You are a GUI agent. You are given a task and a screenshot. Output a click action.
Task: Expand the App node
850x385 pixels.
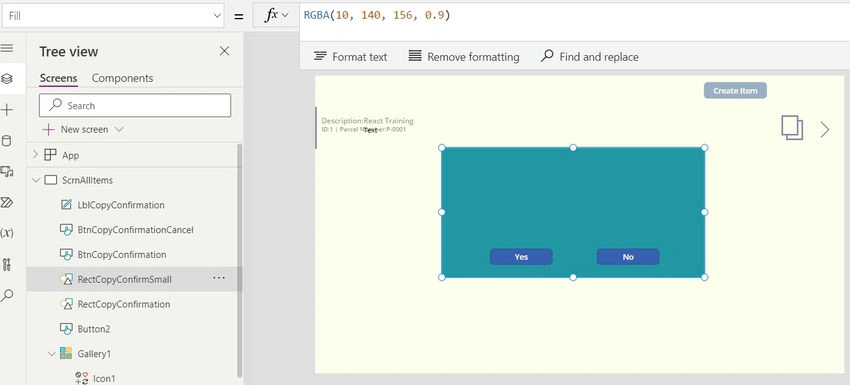35,155
